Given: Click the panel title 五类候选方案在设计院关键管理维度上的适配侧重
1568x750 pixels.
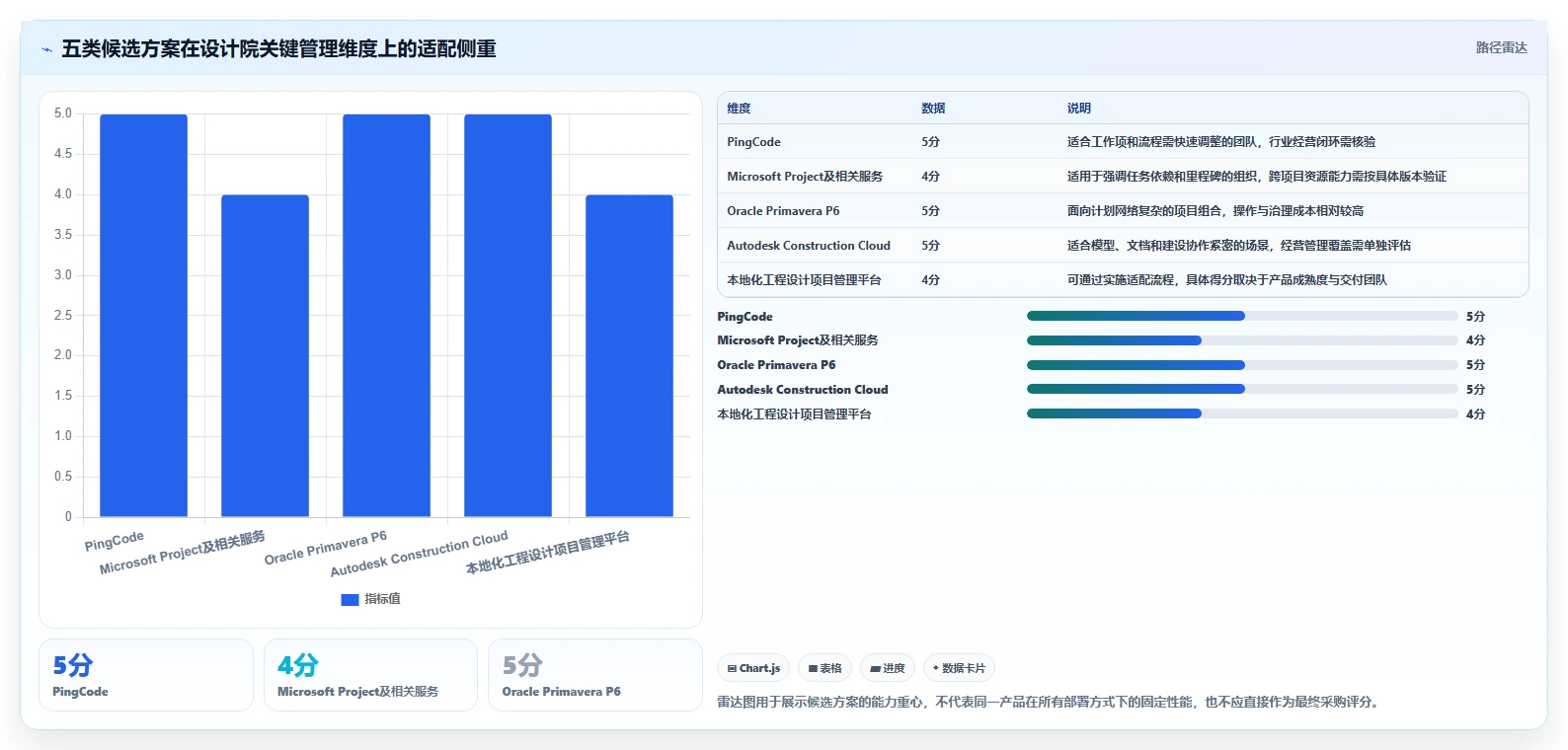Looking at the screenshot, I should click(x=278, y=48).
